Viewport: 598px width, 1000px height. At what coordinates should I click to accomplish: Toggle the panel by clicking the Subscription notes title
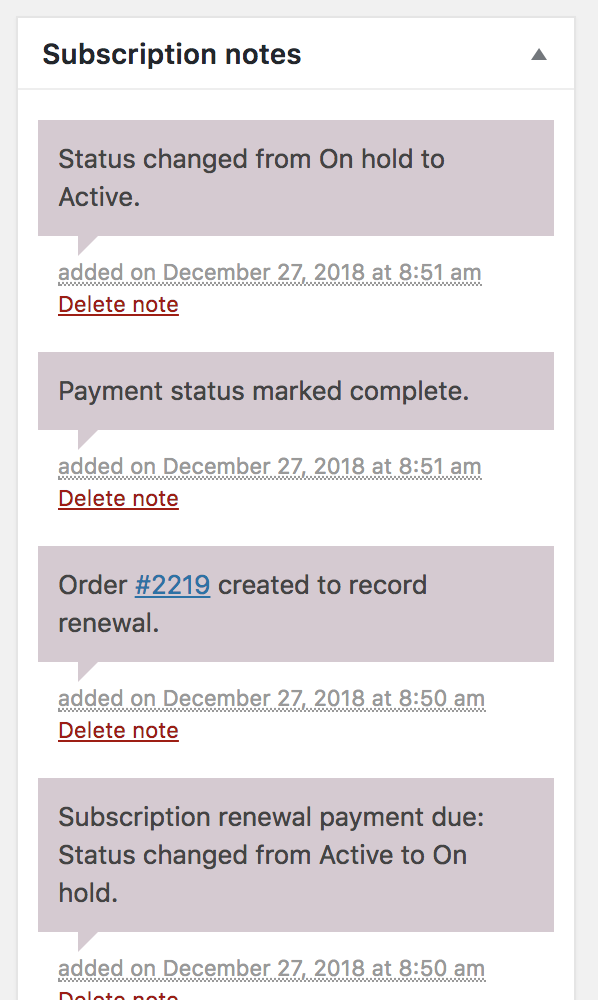click(170, 55)
